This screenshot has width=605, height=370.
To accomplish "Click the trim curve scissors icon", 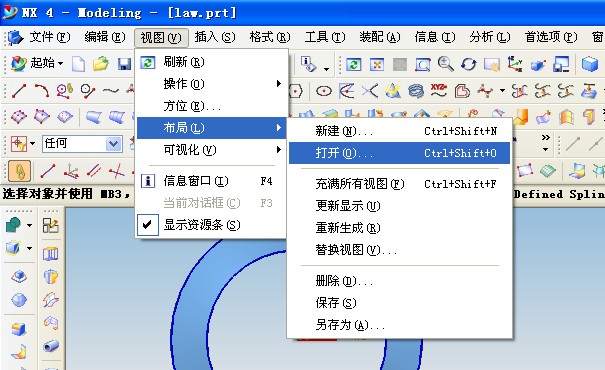I will click(370, 91).
